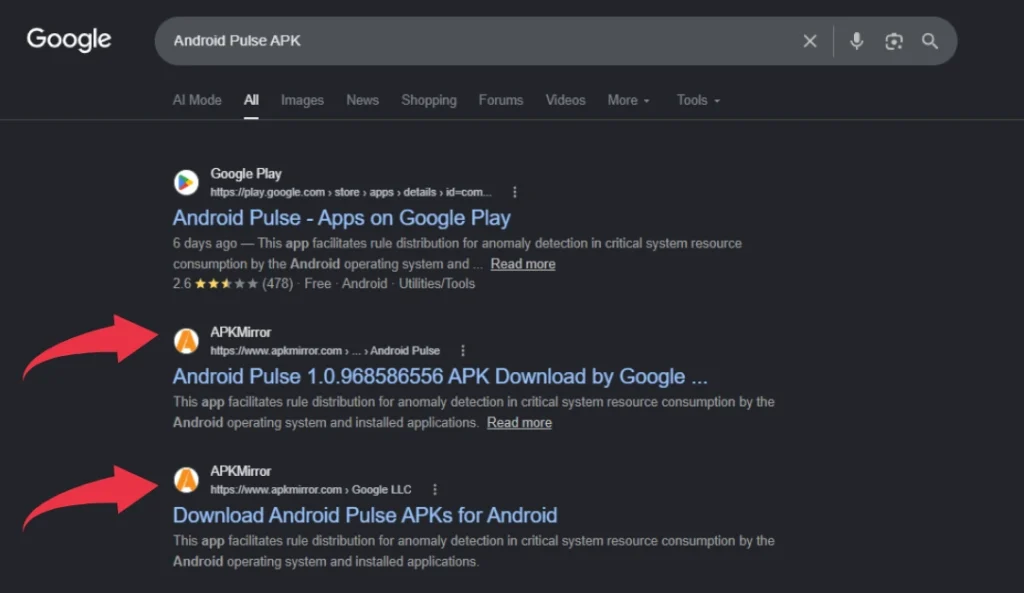1024x593 pixels.
Task: Click APKMirror site name above the 1.0.968586556 result
Action: pos(240,332)
